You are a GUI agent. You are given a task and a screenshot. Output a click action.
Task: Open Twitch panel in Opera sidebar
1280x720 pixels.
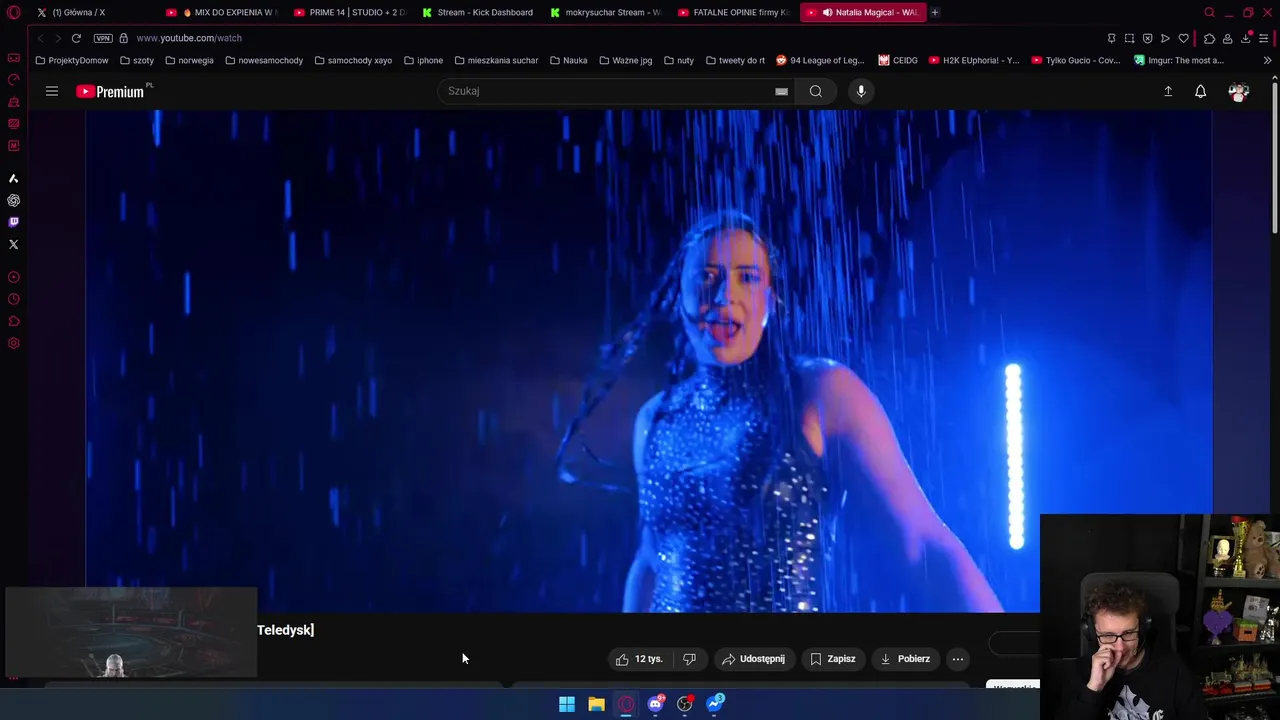pos(13,222)
